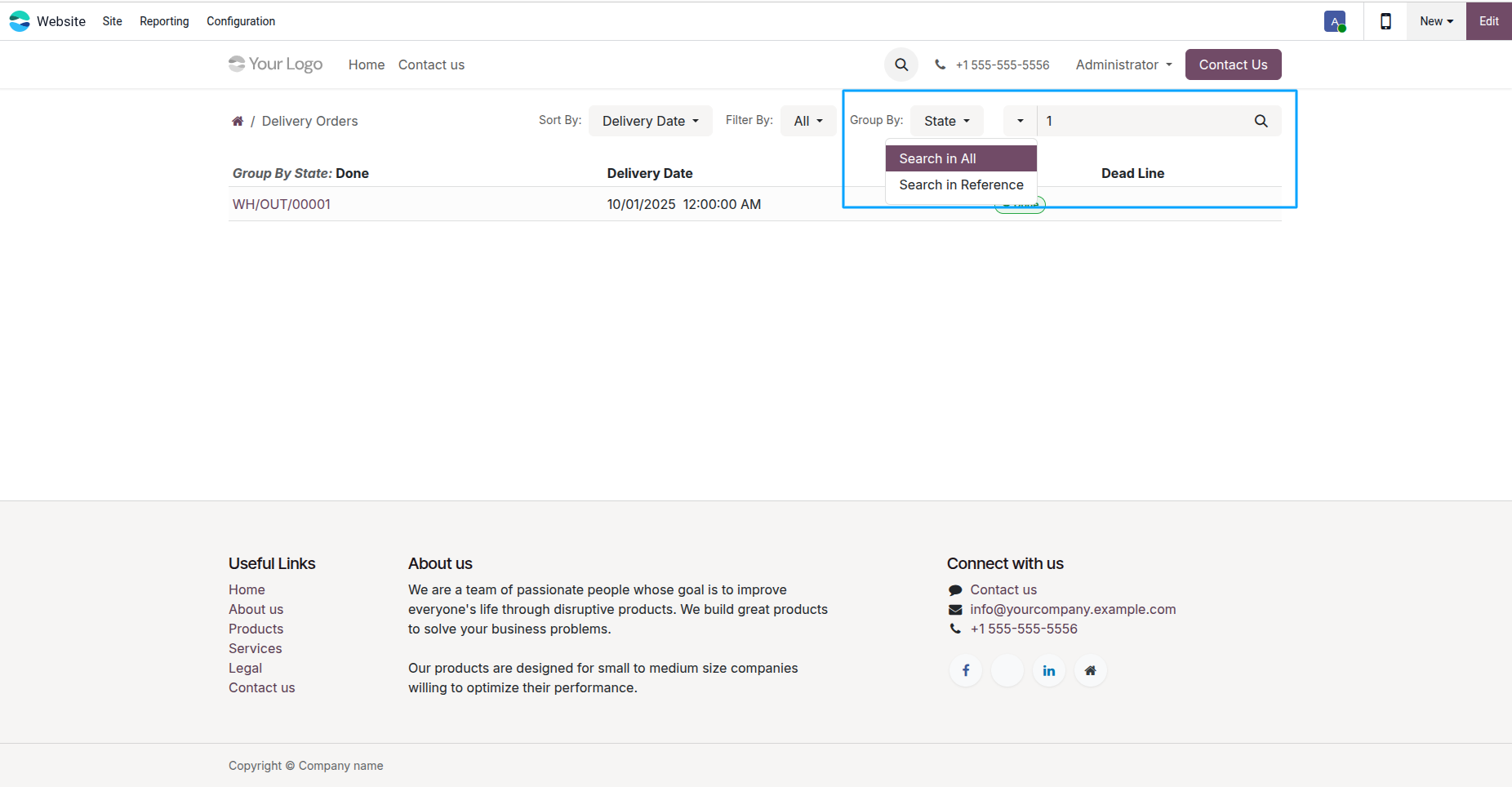Click footer Legal link

(x=245, y=668)
